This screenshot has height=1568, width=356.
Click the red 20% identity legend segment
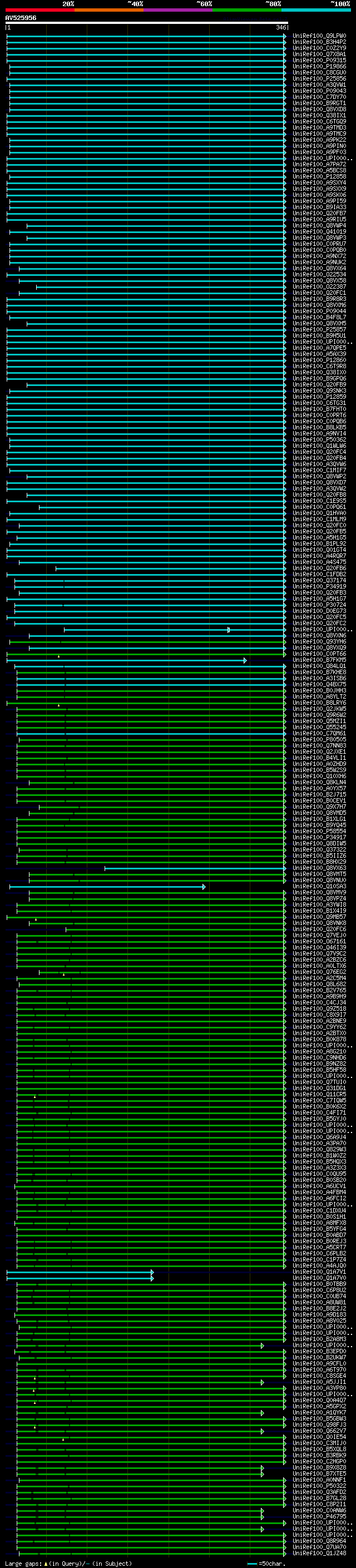39,10
